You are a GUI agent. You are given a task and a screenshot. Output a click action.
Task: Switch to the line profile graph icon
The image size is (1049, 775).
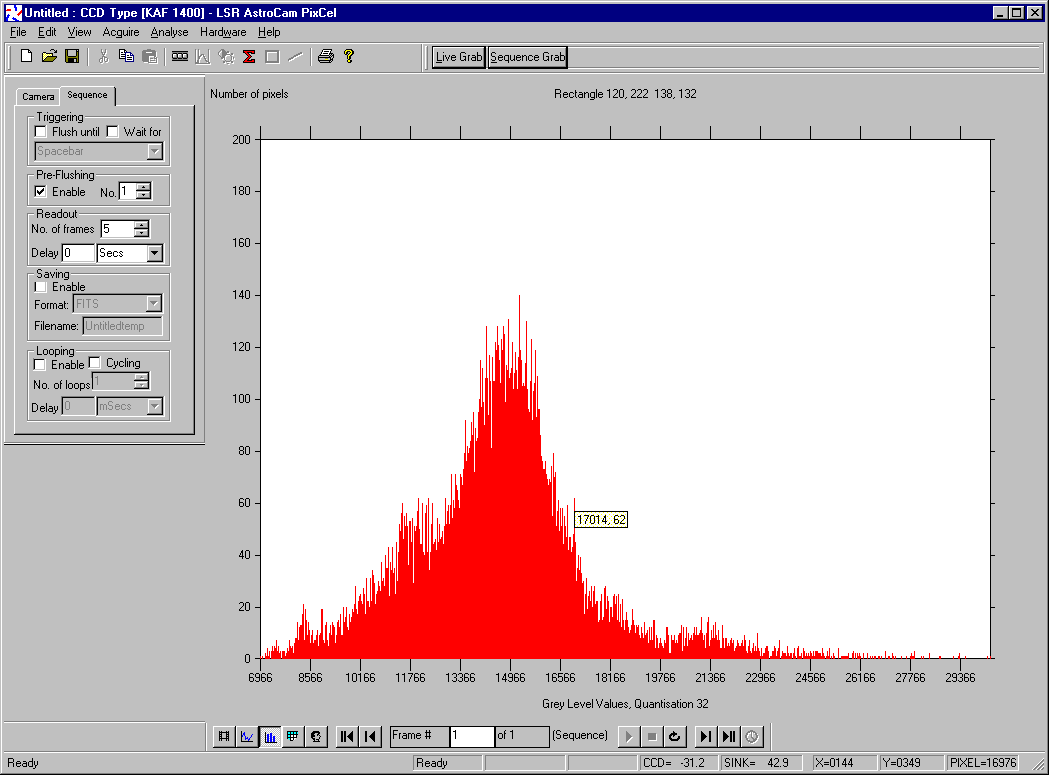(247, 737)
